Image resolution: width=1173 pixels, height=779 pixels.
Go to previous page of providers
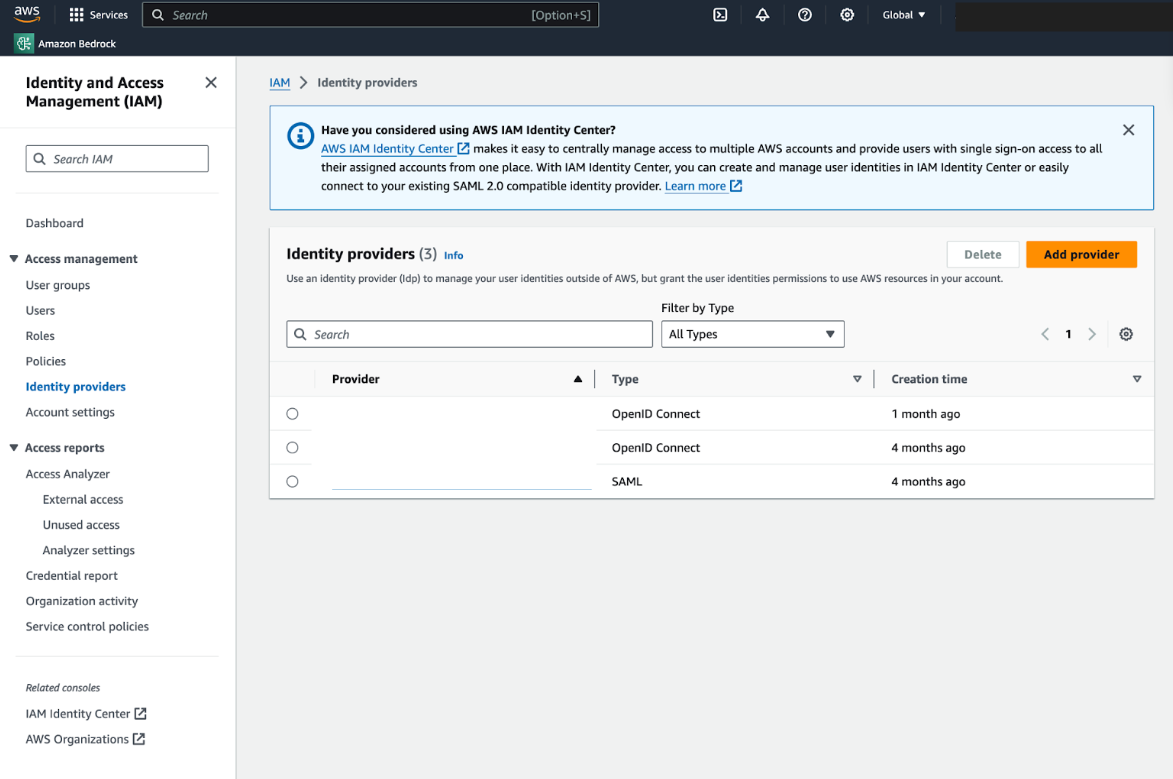click(x=1045, y=334)
